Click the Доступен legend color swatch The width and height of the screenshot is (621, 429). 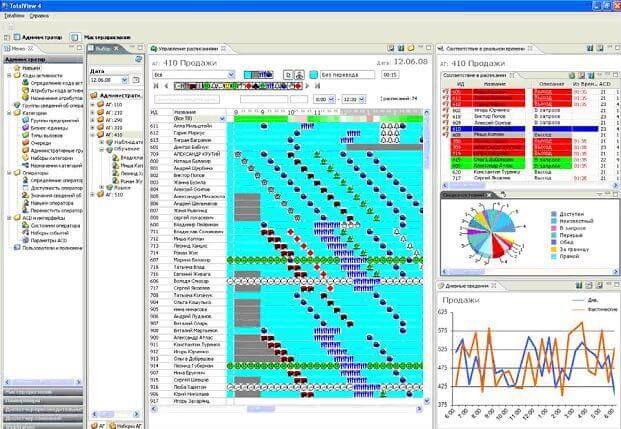point(554,214)
